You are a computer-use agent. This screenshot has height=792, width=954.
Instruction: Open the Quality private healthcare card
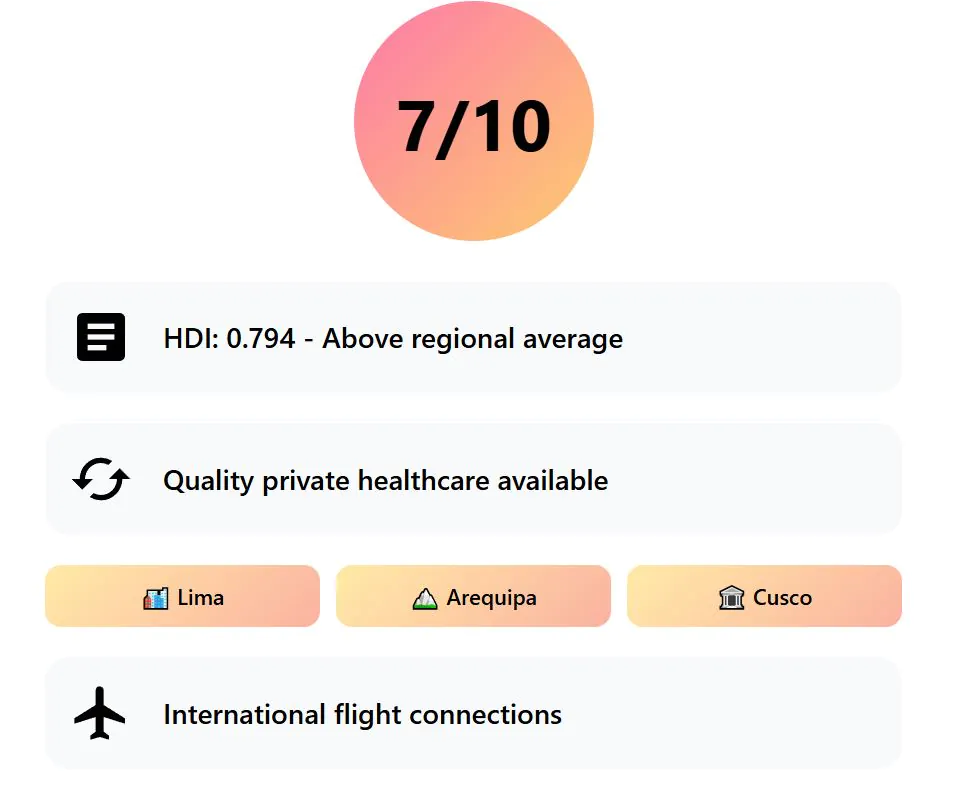[x=473, y=479]
